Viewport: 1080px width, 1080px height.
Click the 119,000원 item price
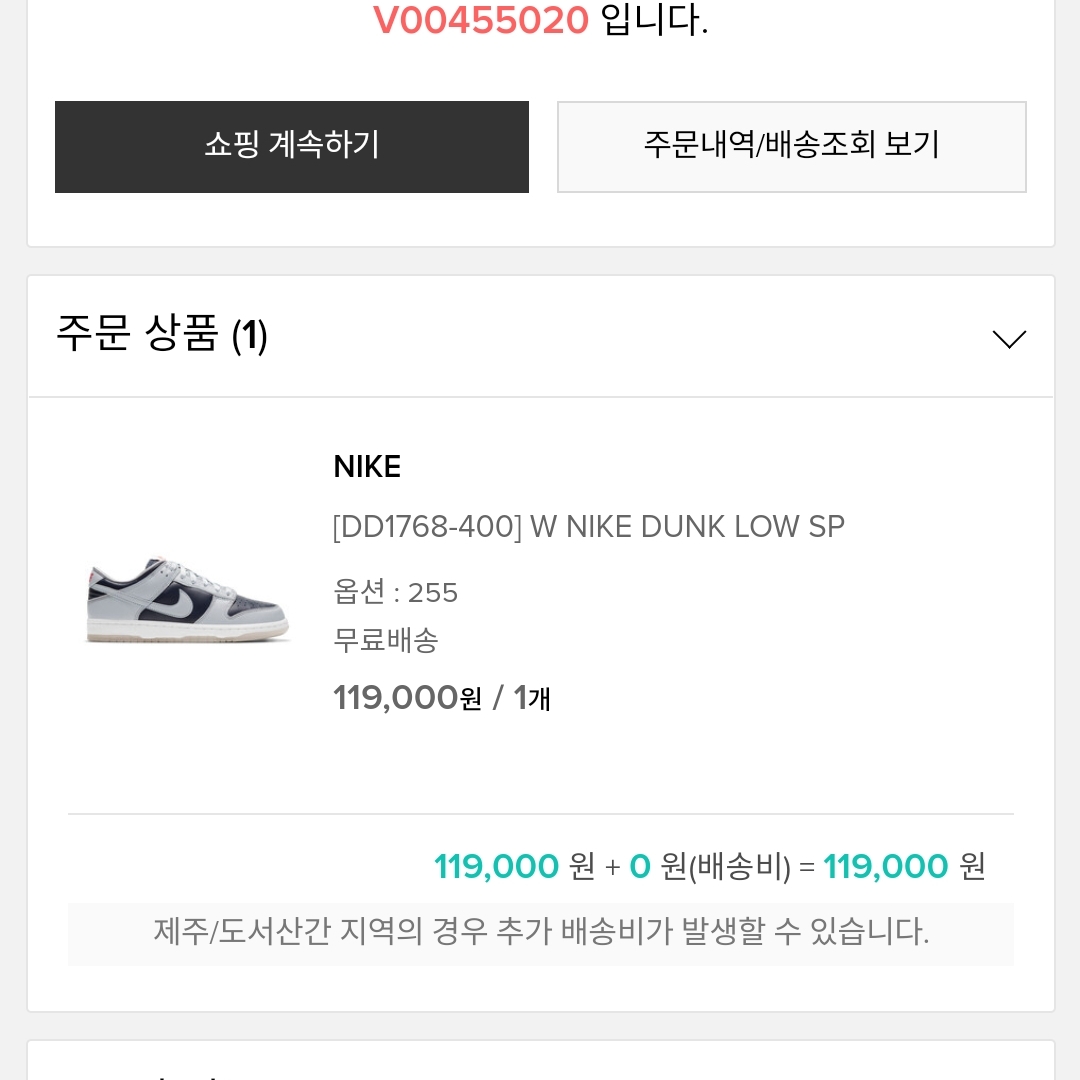point(408,698)
